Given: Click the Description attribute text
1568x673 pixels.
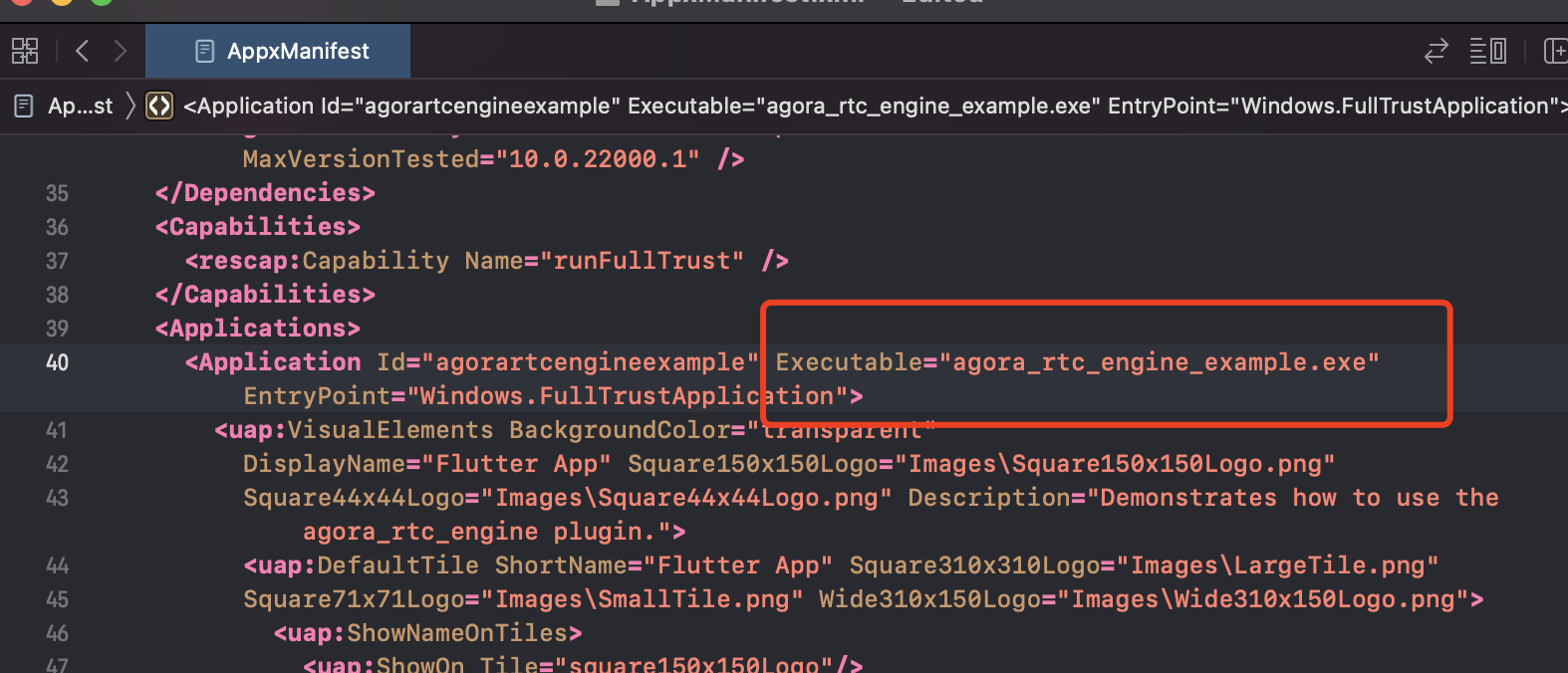Looking at the screenshot, I should point(1203,498).
